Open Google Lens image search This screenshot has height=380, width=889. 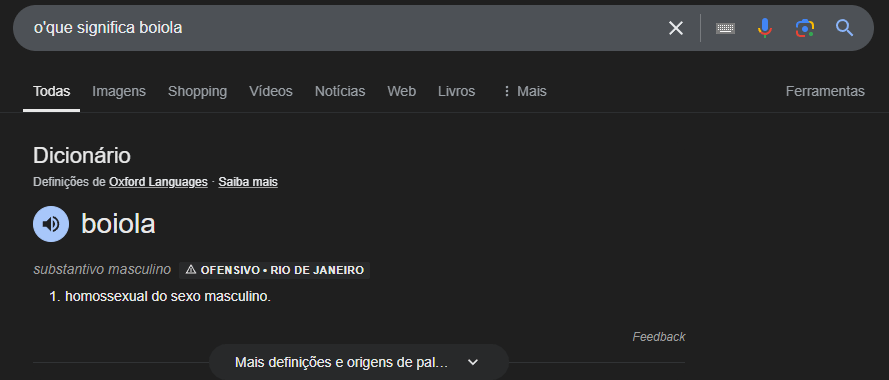[805, 28]
